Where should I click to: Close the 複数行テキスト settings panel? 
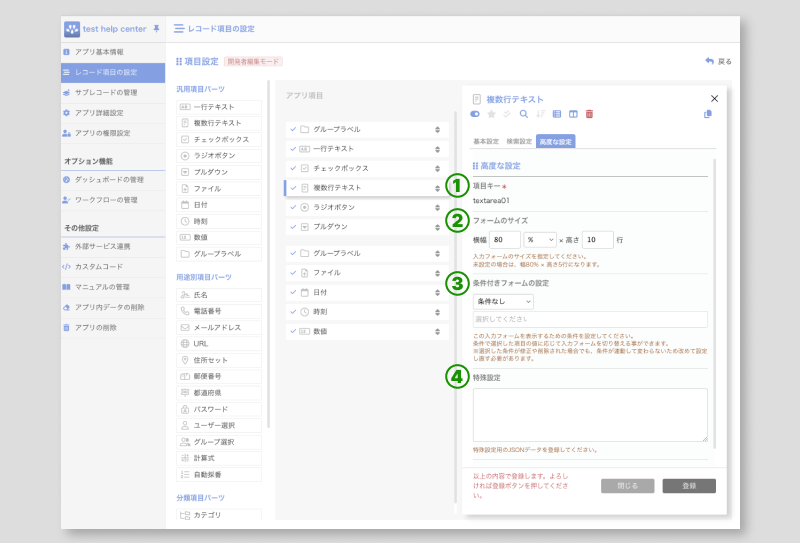[714, 98]
